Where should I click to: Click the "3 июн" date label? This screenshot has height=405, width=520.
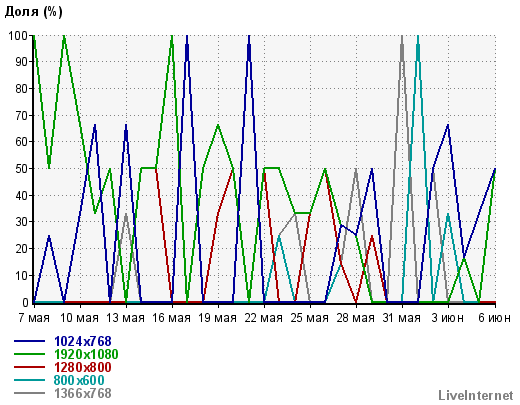pos(448,318)
